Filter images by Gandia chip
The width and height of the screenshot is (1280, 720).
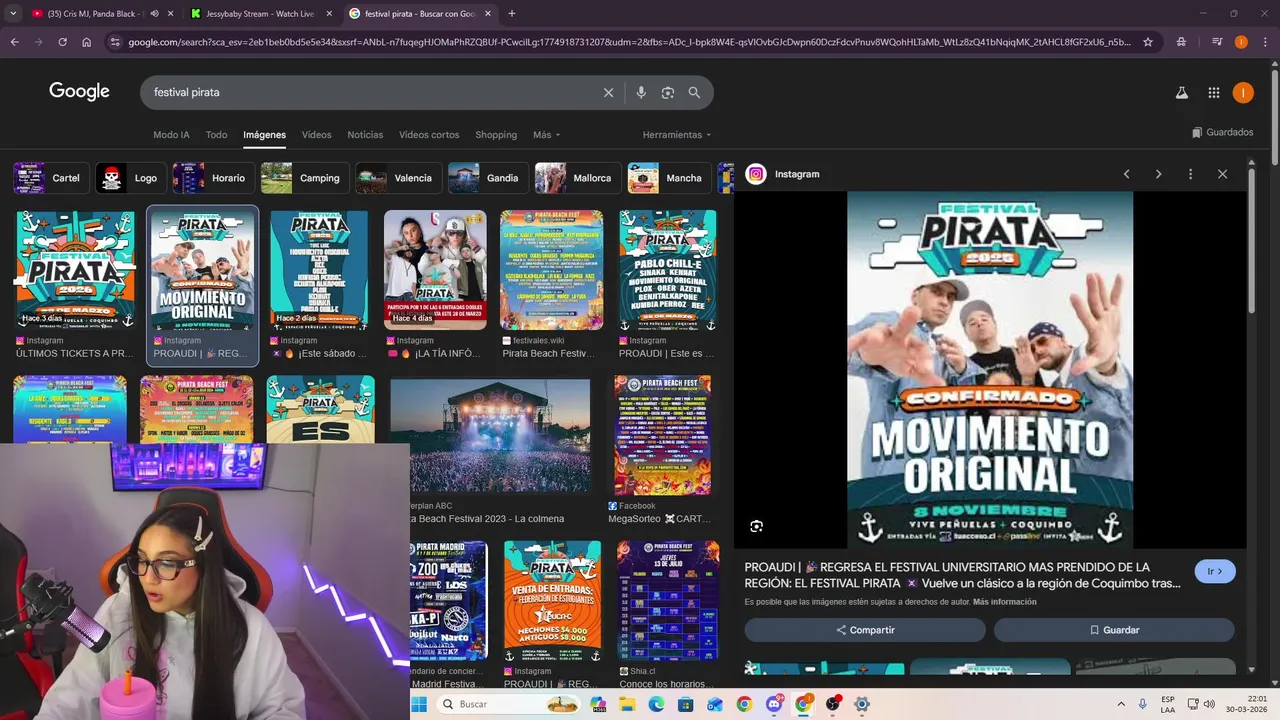tap(488, 178)
